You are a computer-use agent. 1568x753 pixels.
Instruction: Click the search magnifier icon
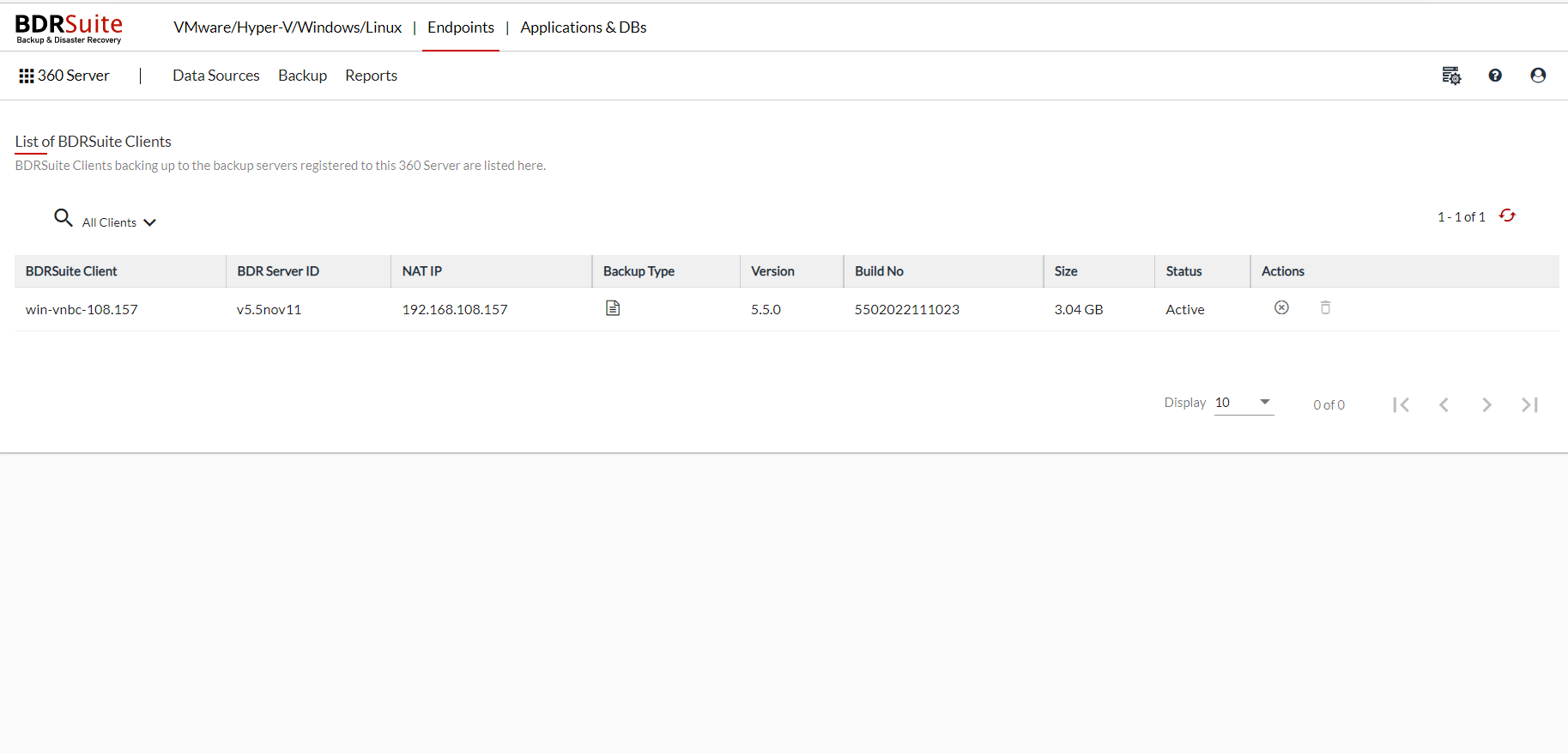tap(64, 217)
